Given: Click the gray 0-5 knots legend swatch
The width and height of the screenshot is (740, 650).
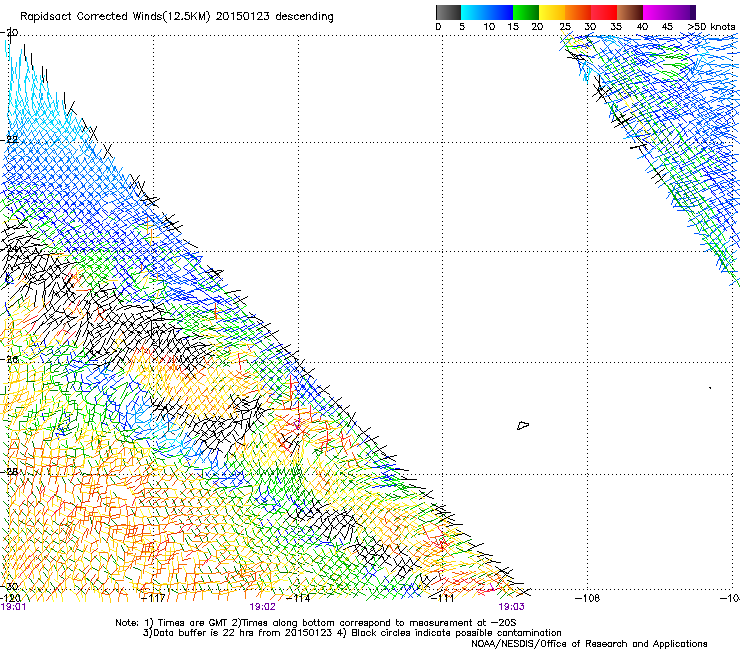Looking at the screenshot, I should click(448, 12).
